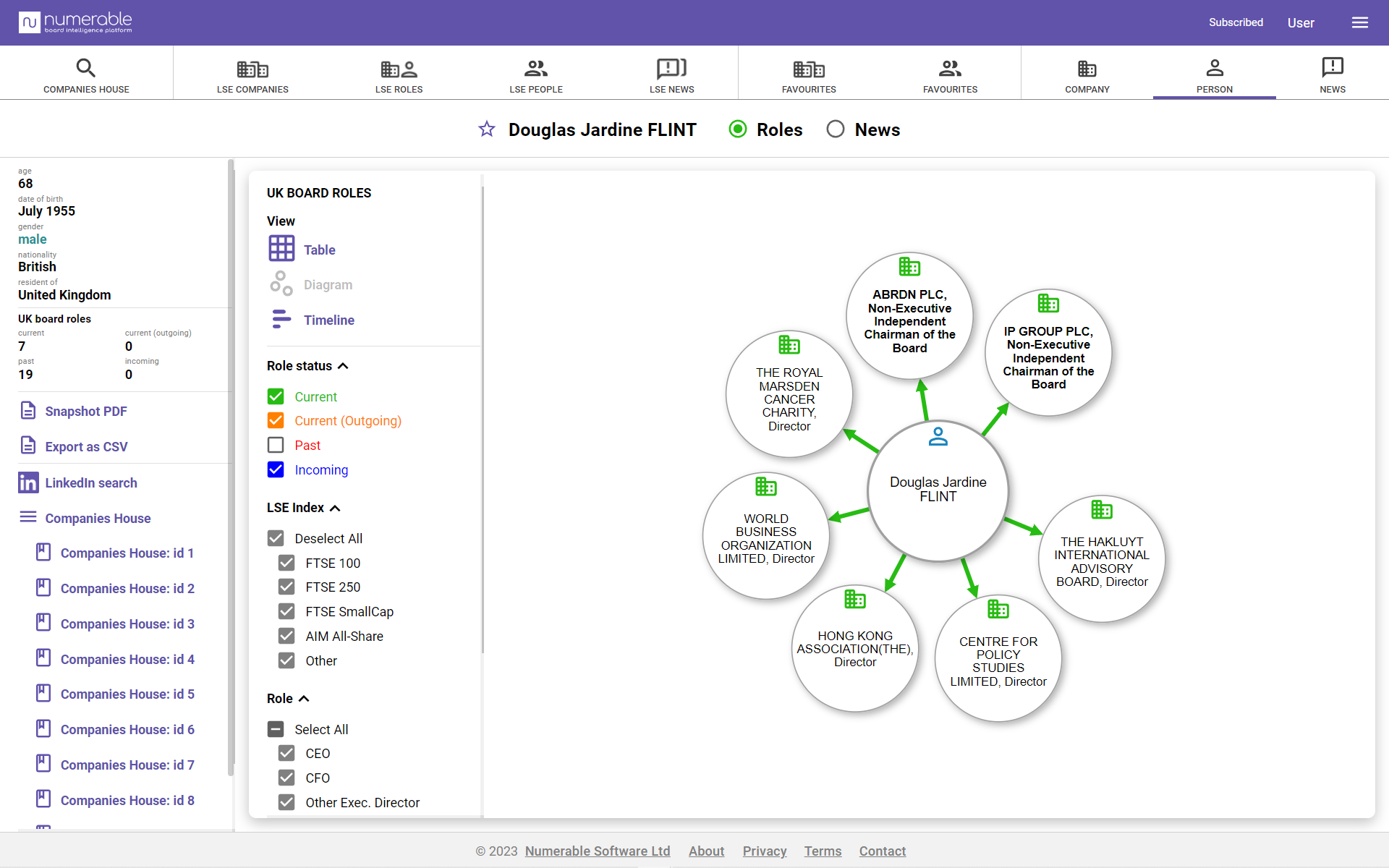The height and width of the screenshot is (868, 1389).
Task: Click building icon in Hong Kong Association node
Action: tap(855, 599)
